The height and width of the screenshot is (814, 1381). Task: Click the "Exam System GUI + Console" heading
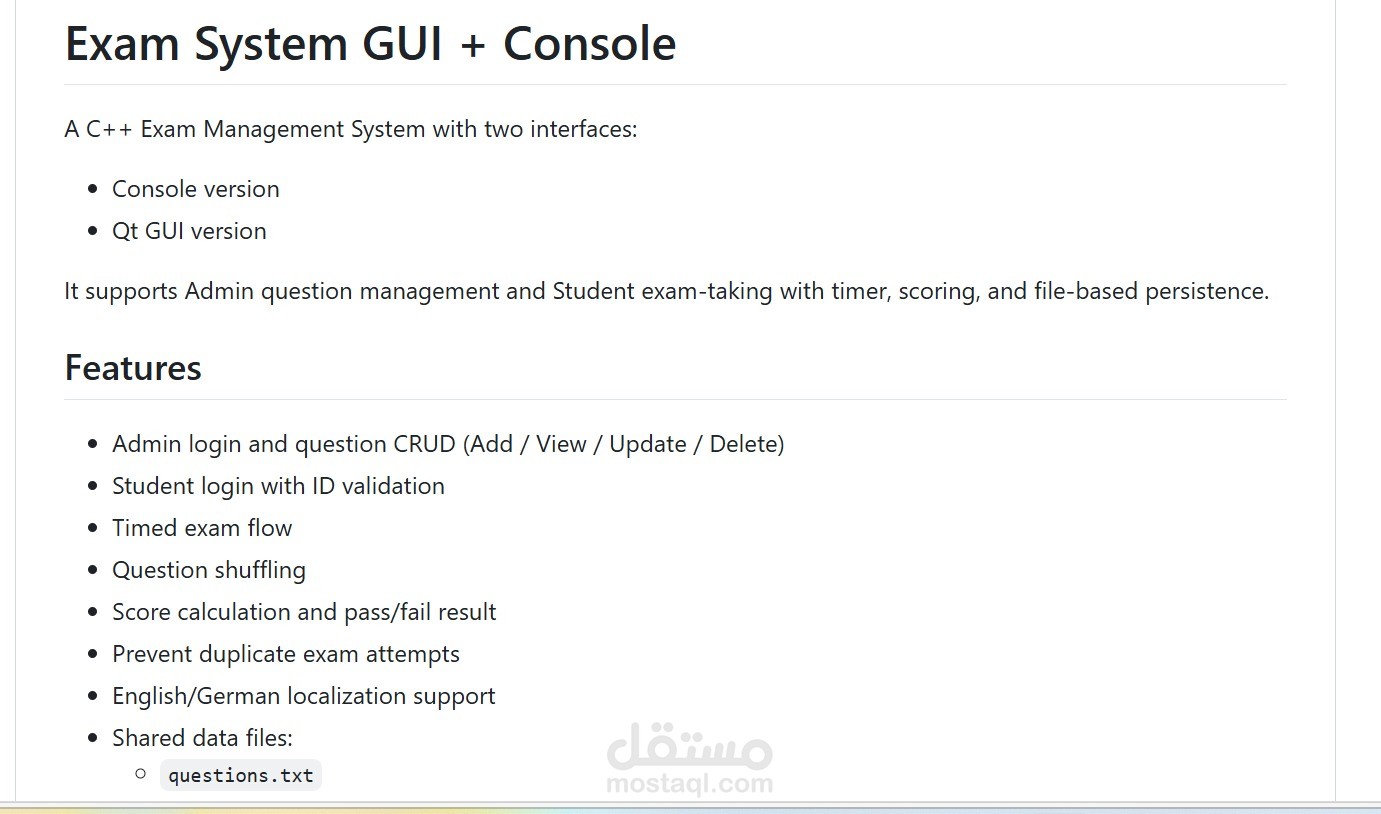[x=370, y=44]
